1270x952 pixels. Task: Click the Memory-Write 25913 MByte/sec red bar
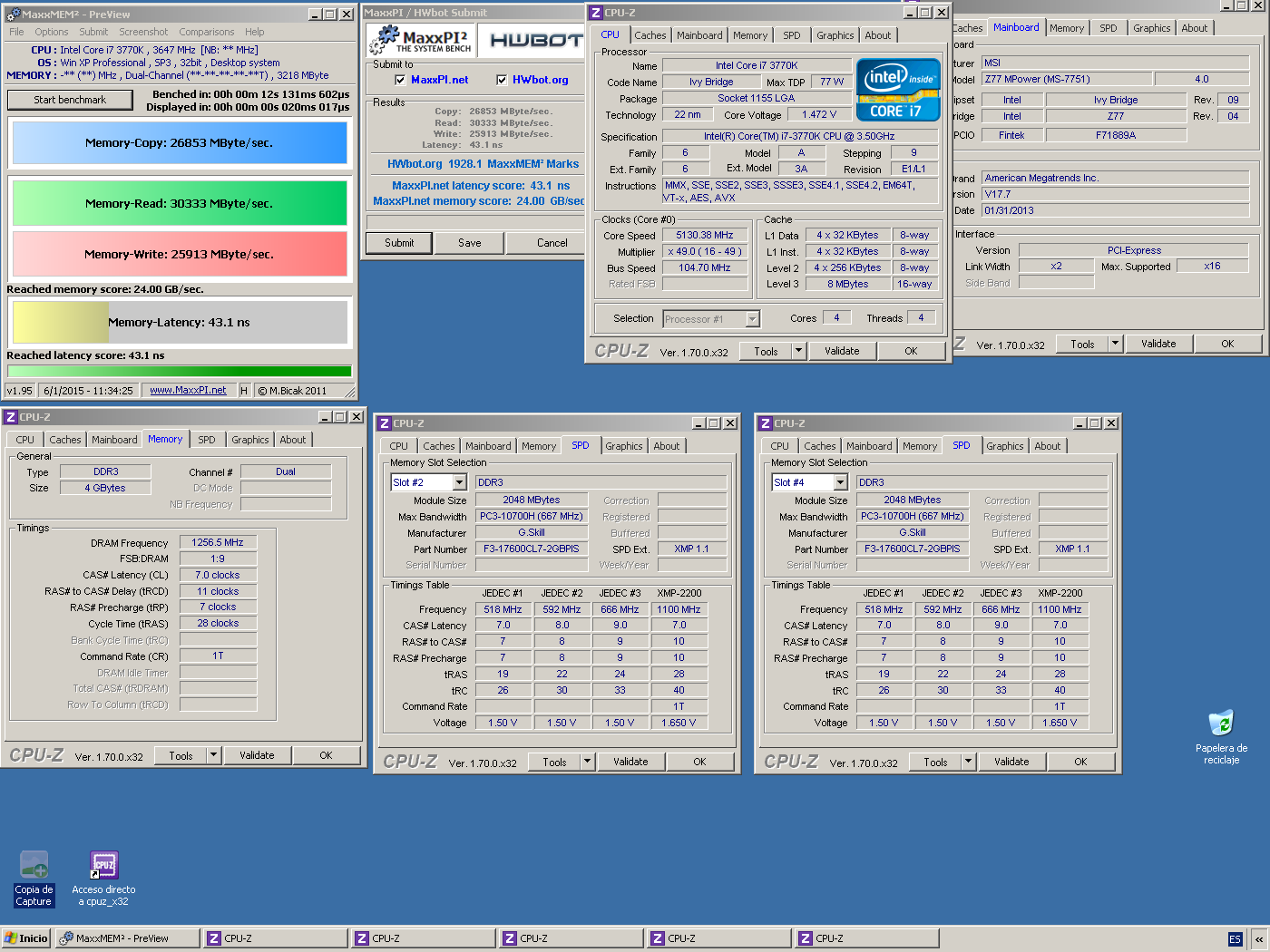[180, 254]
